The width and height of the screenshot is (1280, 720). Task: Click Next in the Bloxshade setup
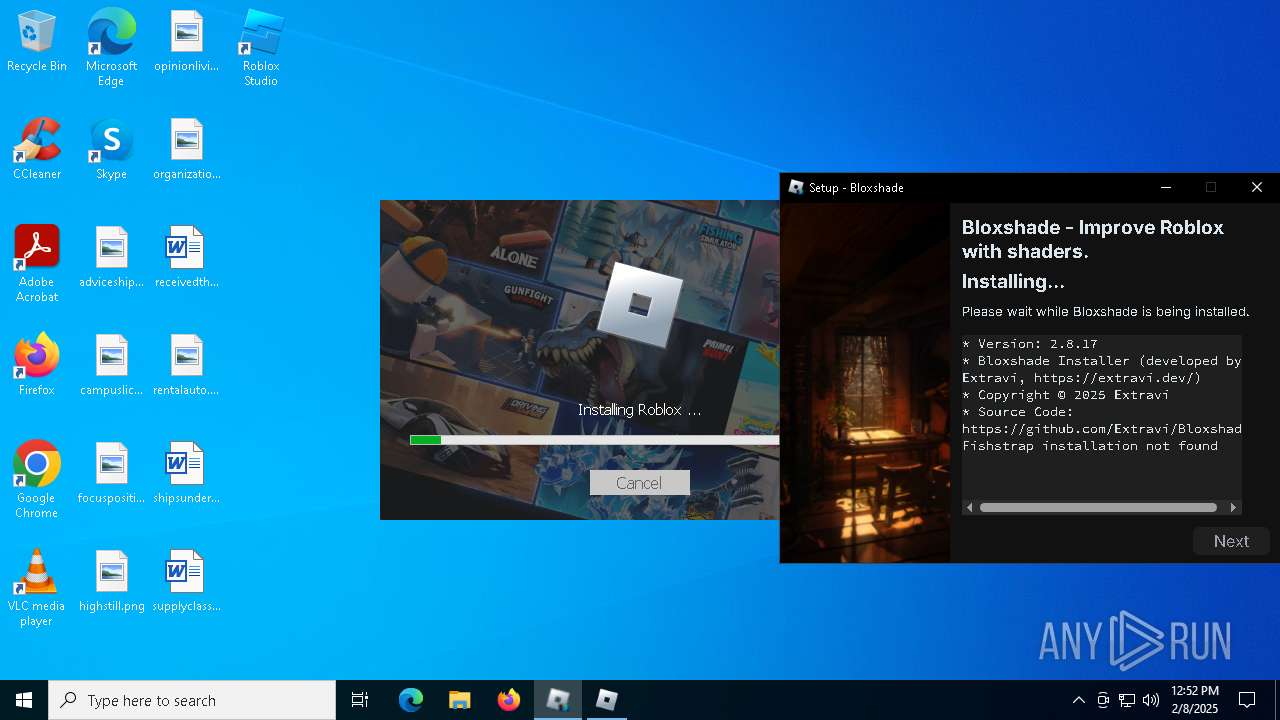pyautogui.click(x=1231, y=541)
